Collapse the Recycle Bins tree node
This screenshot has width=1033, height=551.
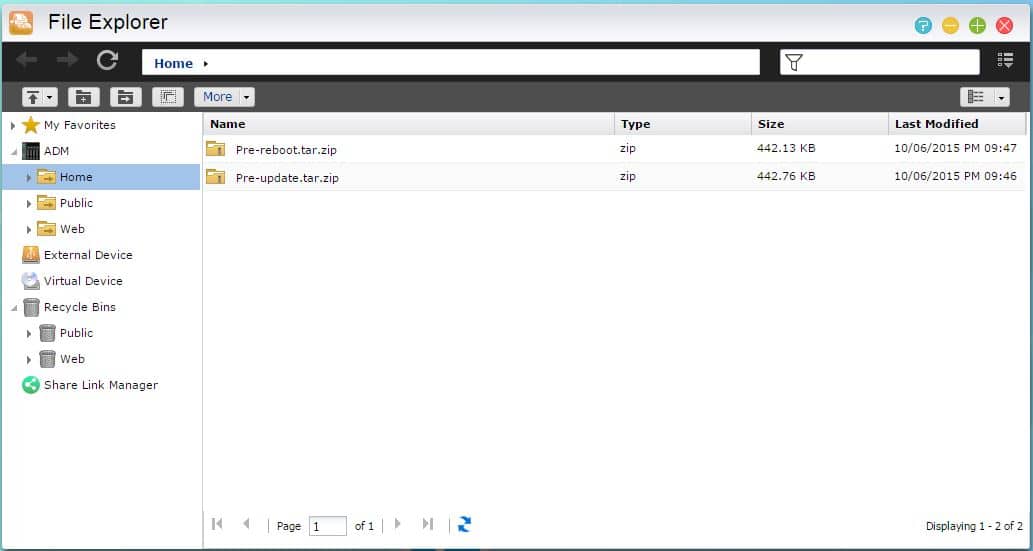tap(13, 307)
